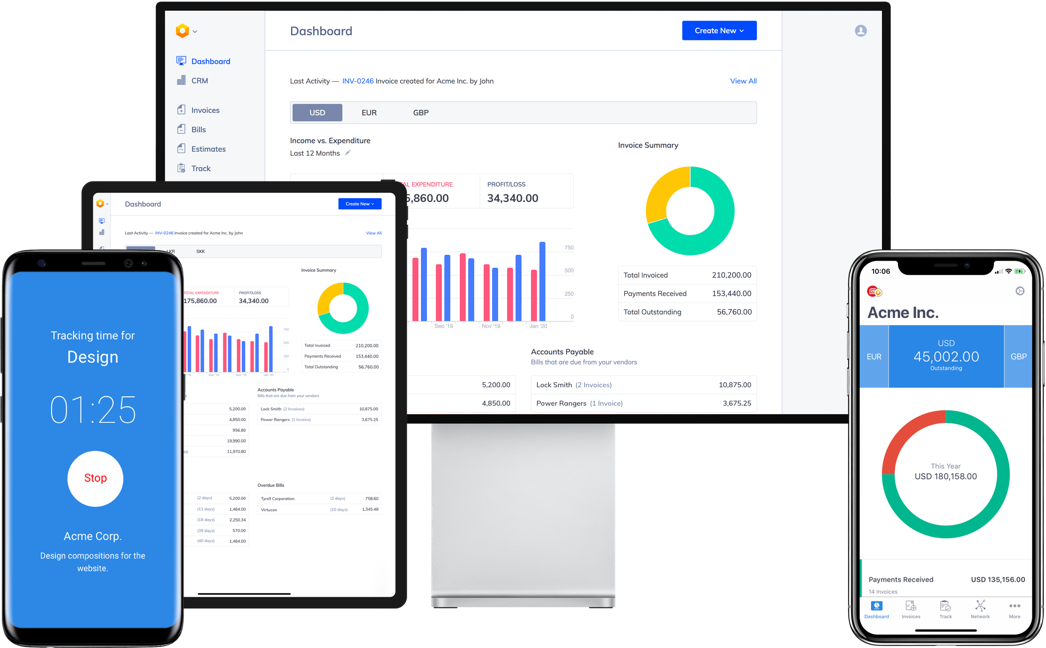Click the edit pencil beside Last 12 Months
The height and width of the screenshot is (648, 1046).
click(348, 153)
